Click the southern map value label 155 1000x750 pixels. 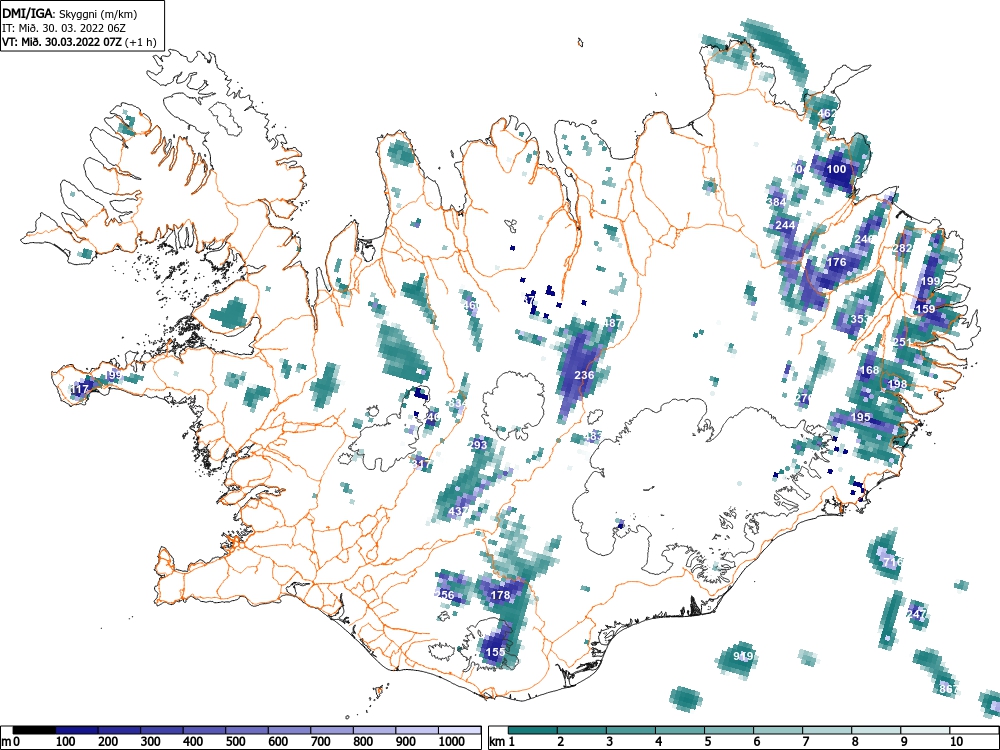496,652
